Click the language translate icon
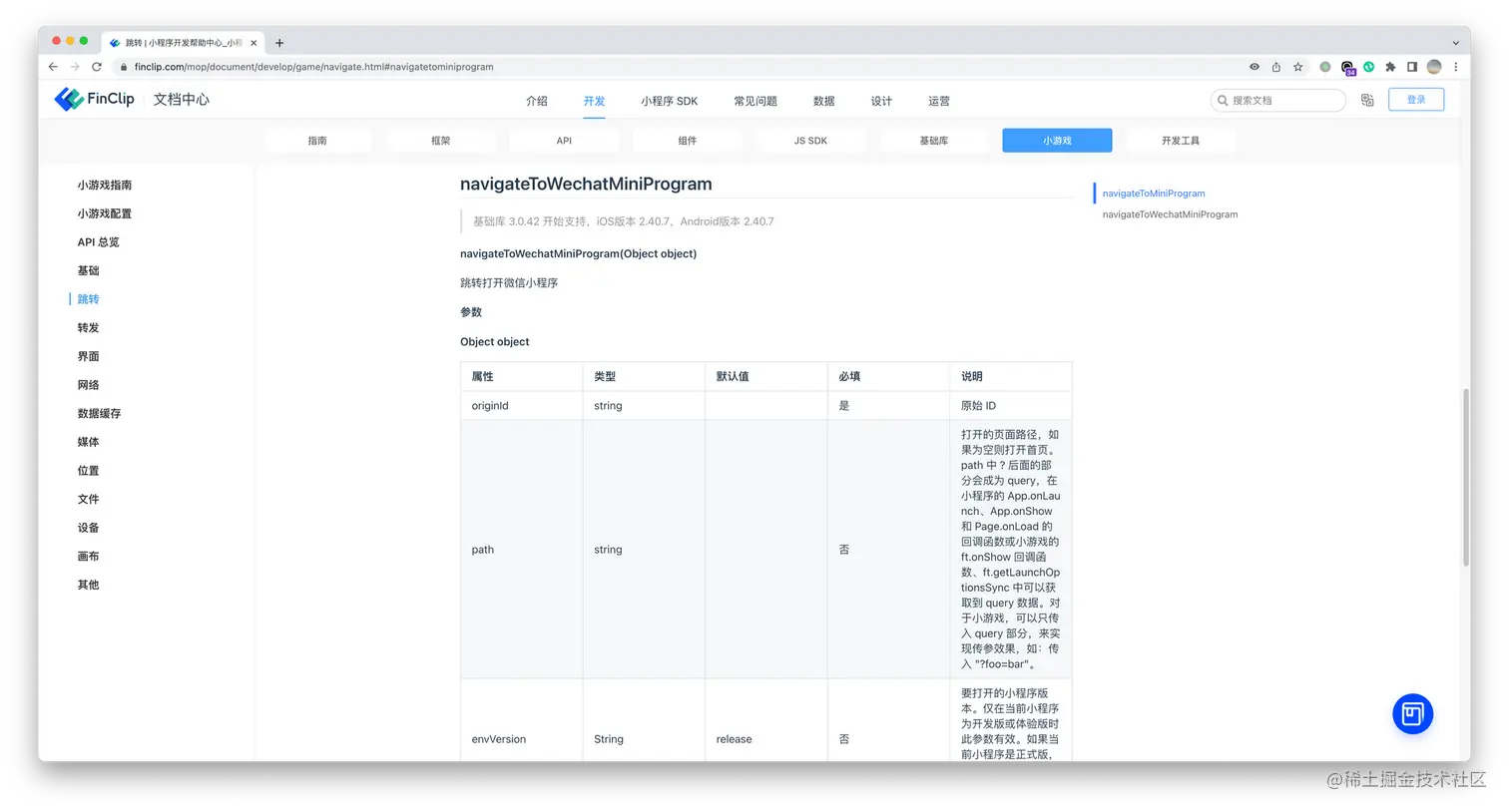The image size is (1509, 812). (1367, 100)
